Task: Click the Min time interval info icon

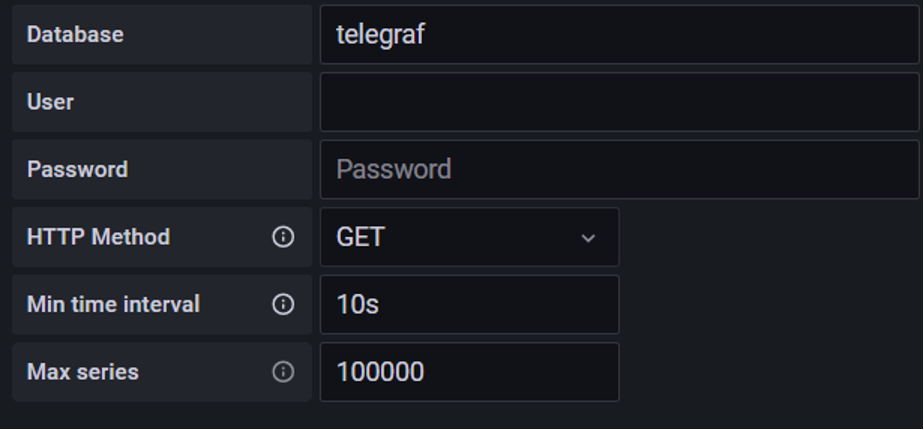Action: point(283,304)
